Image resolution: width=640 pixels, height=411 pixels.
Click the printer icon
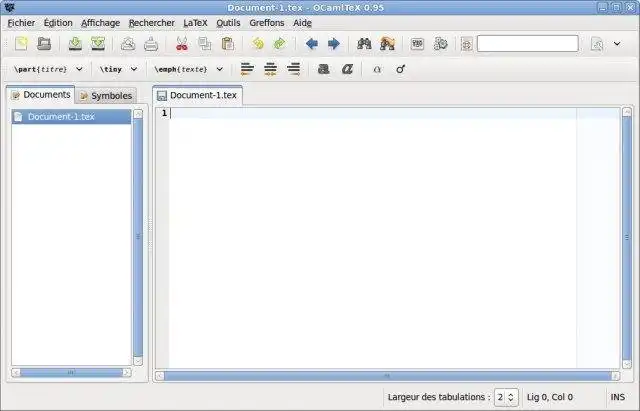(x=151, y=44)
